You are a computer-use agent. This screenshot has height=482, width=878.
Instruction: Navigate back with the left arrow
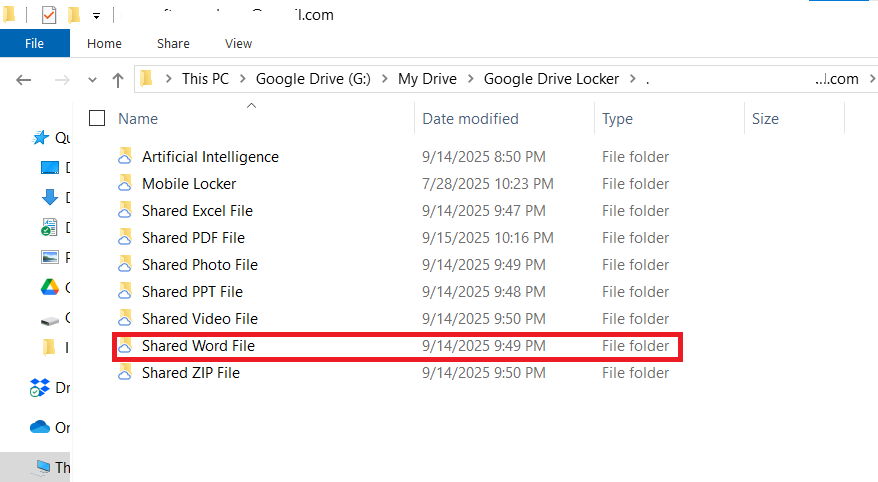[25, 79]
